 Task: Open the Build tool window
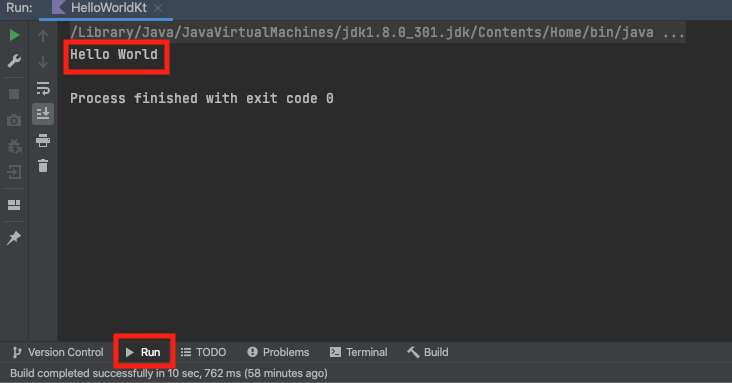(x=428, y=352)
